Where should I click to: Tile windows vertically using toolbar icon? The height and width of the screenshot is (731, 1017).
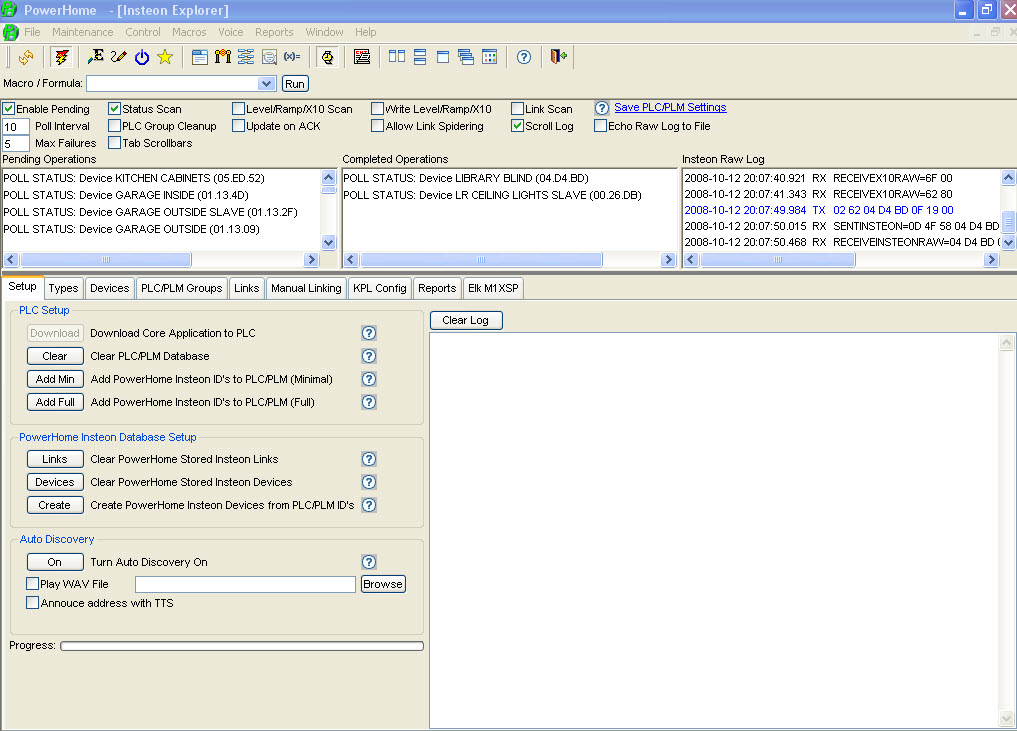click(x=397, y=57)
